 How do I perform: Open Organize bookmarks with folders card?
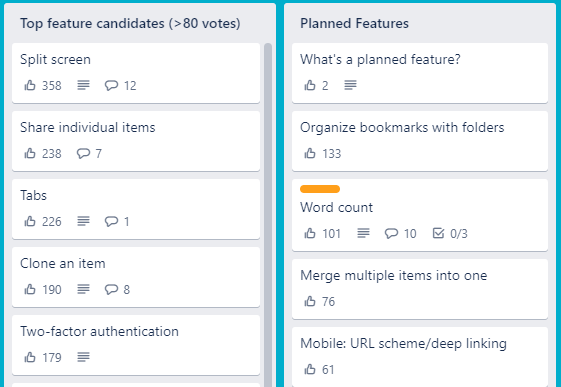[x=420, y=141]
